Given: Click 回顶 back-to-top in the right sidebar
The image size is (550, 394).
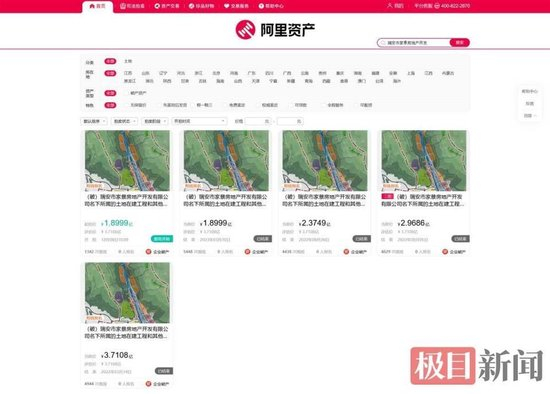Looking at the screenshot, I should pyautogui.click(x=529, y=115).
